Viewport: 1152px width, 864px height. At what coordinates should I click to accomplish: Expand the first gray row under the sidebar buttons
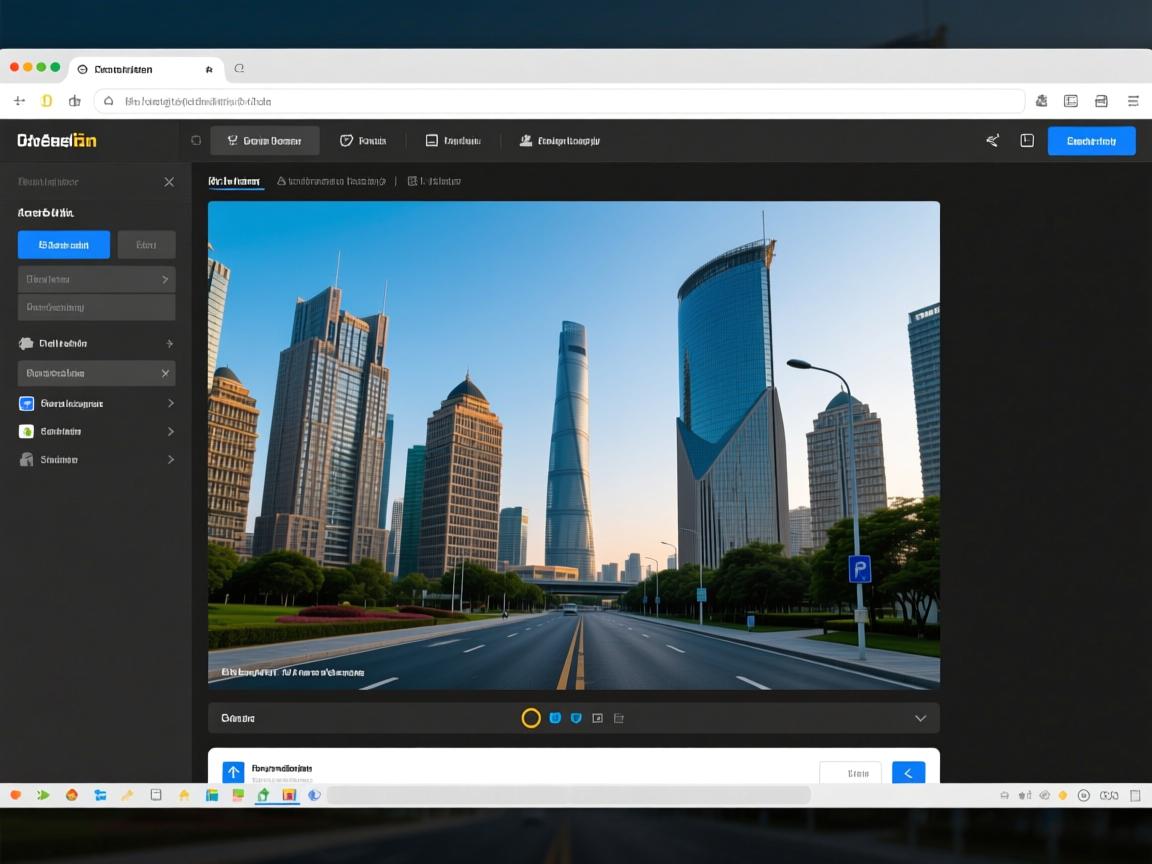coord(96,279)
